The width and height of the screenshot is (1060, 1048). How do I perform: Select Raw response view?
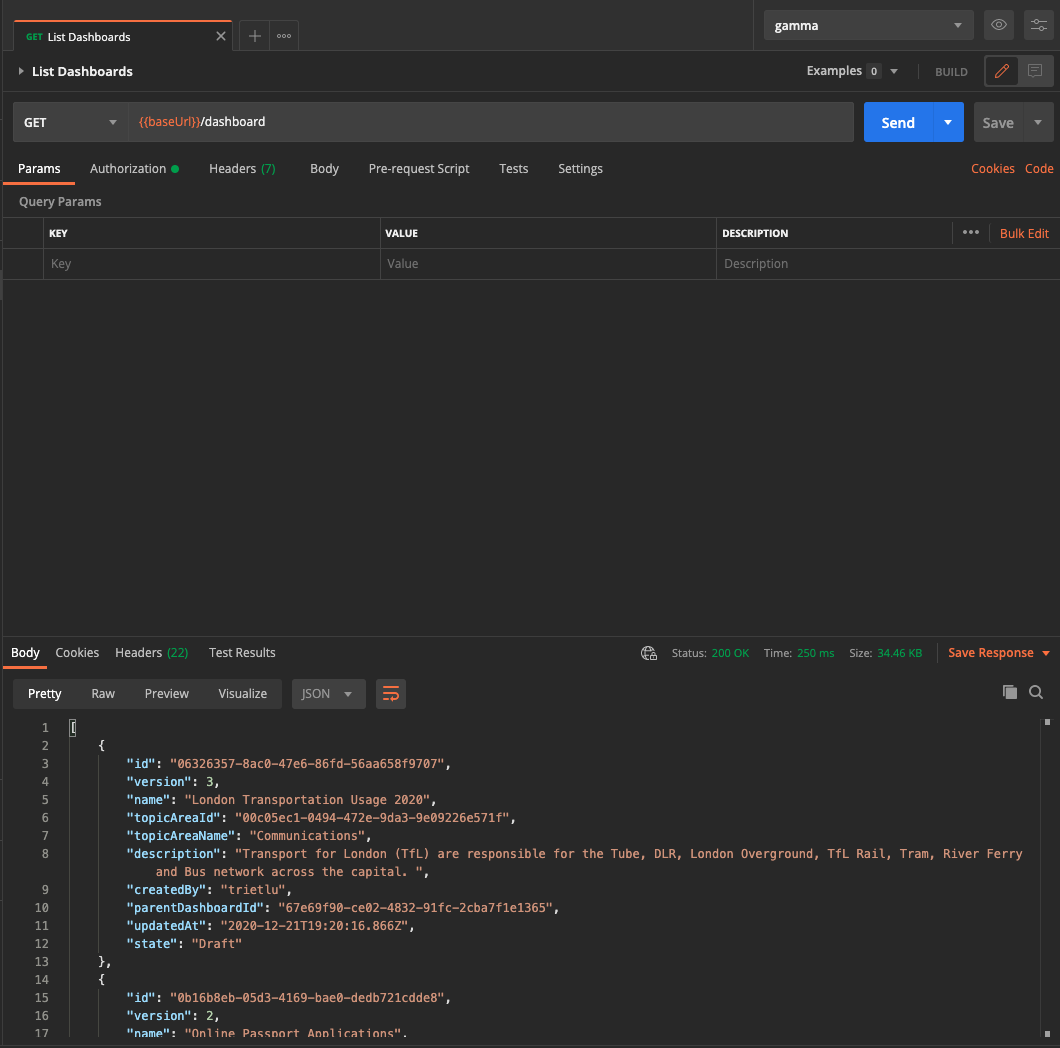(x=103, y=694)
